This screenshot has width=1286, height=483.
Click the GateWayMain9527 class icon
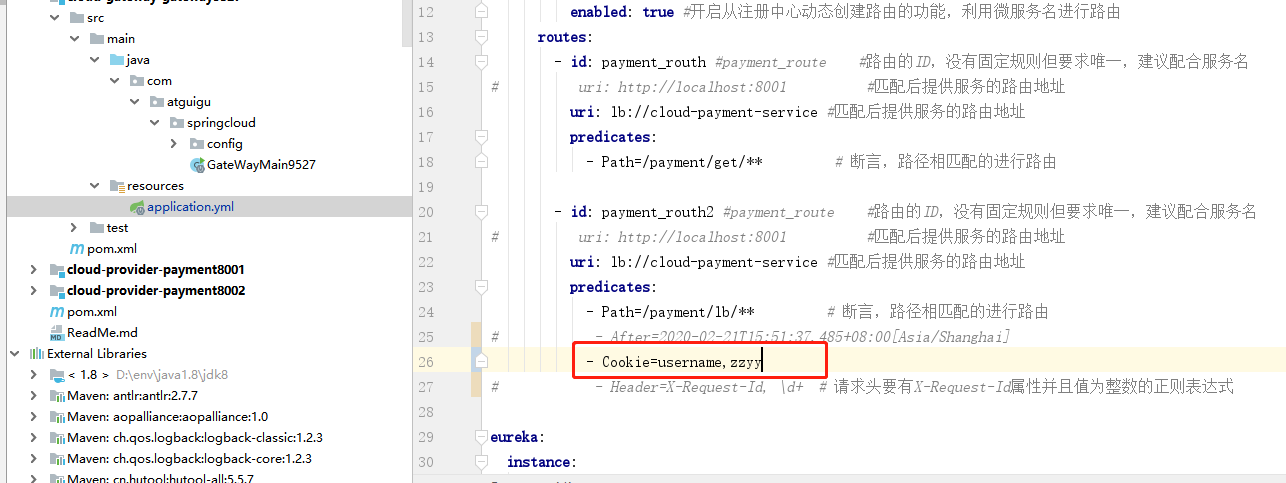[198, 165]
